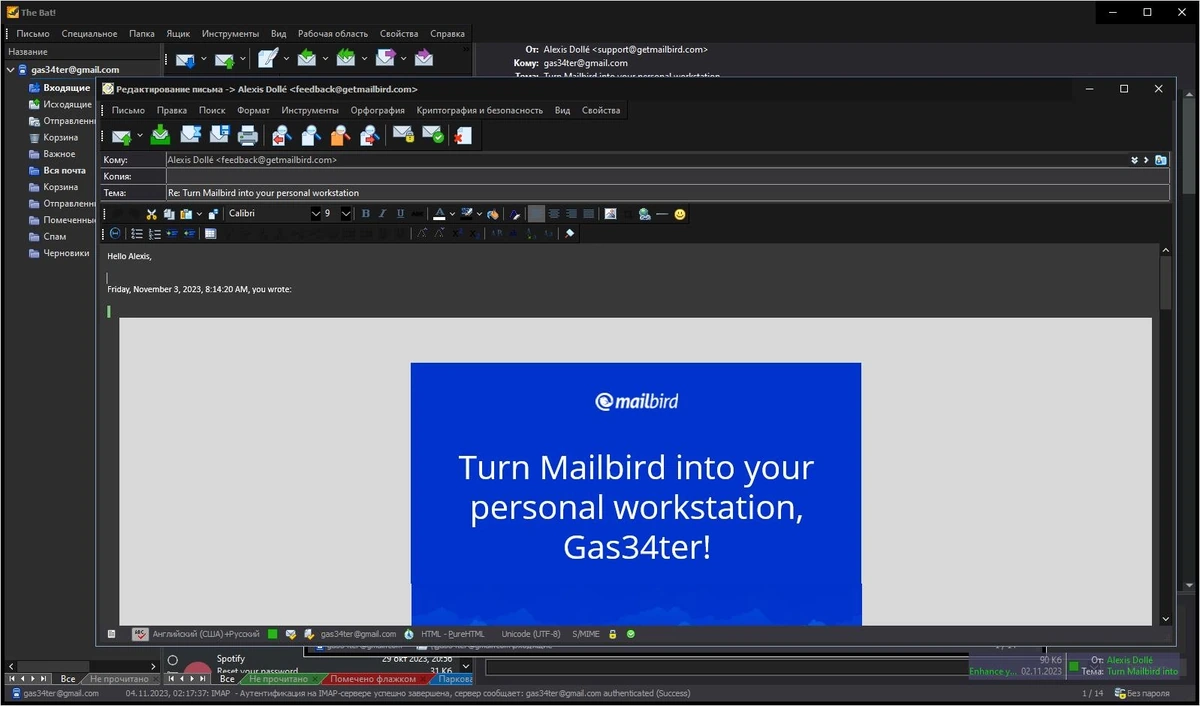Click the bulleted list icon

point(137,233)
